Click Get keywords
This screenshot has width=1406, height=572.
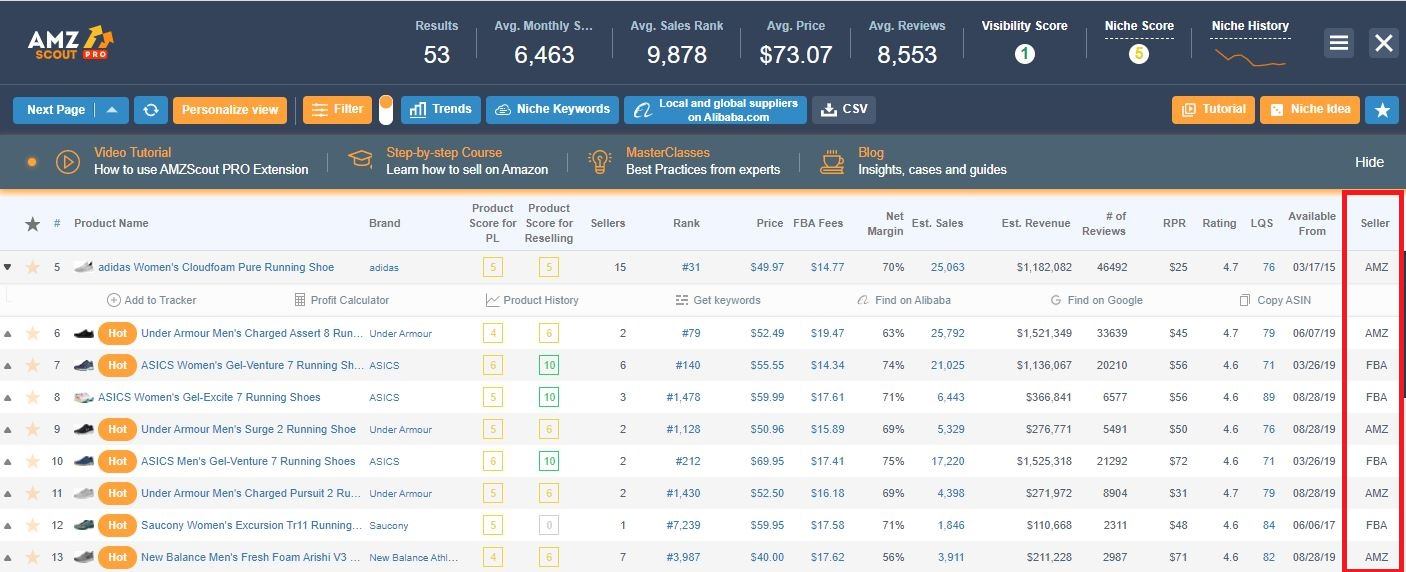718,300
